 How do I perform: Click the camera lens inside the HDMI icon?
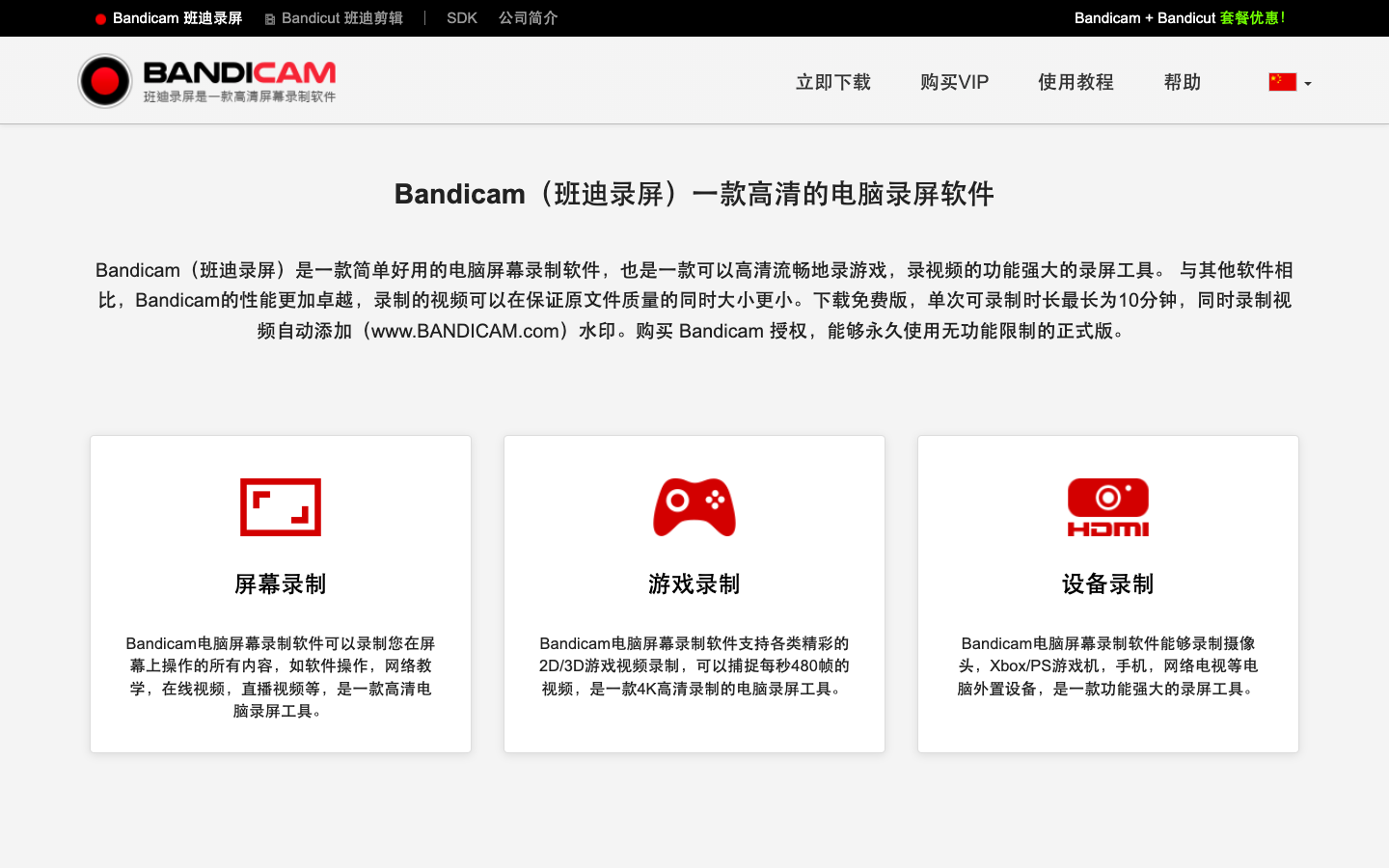[x=1107, y=498]
